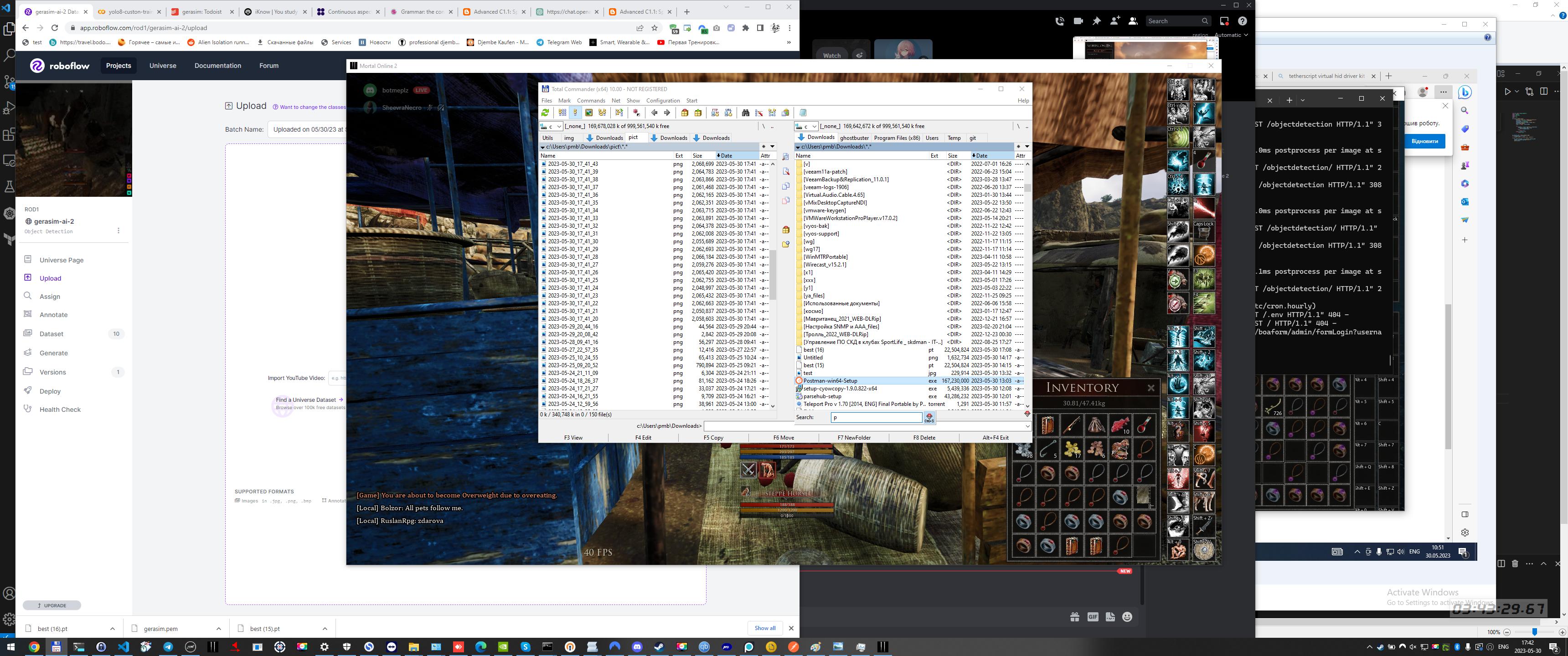The height and width of the screenshot is (656, 1568).
Task: Open Steam from the Windows taskbar
Action: tap(659, 647)
